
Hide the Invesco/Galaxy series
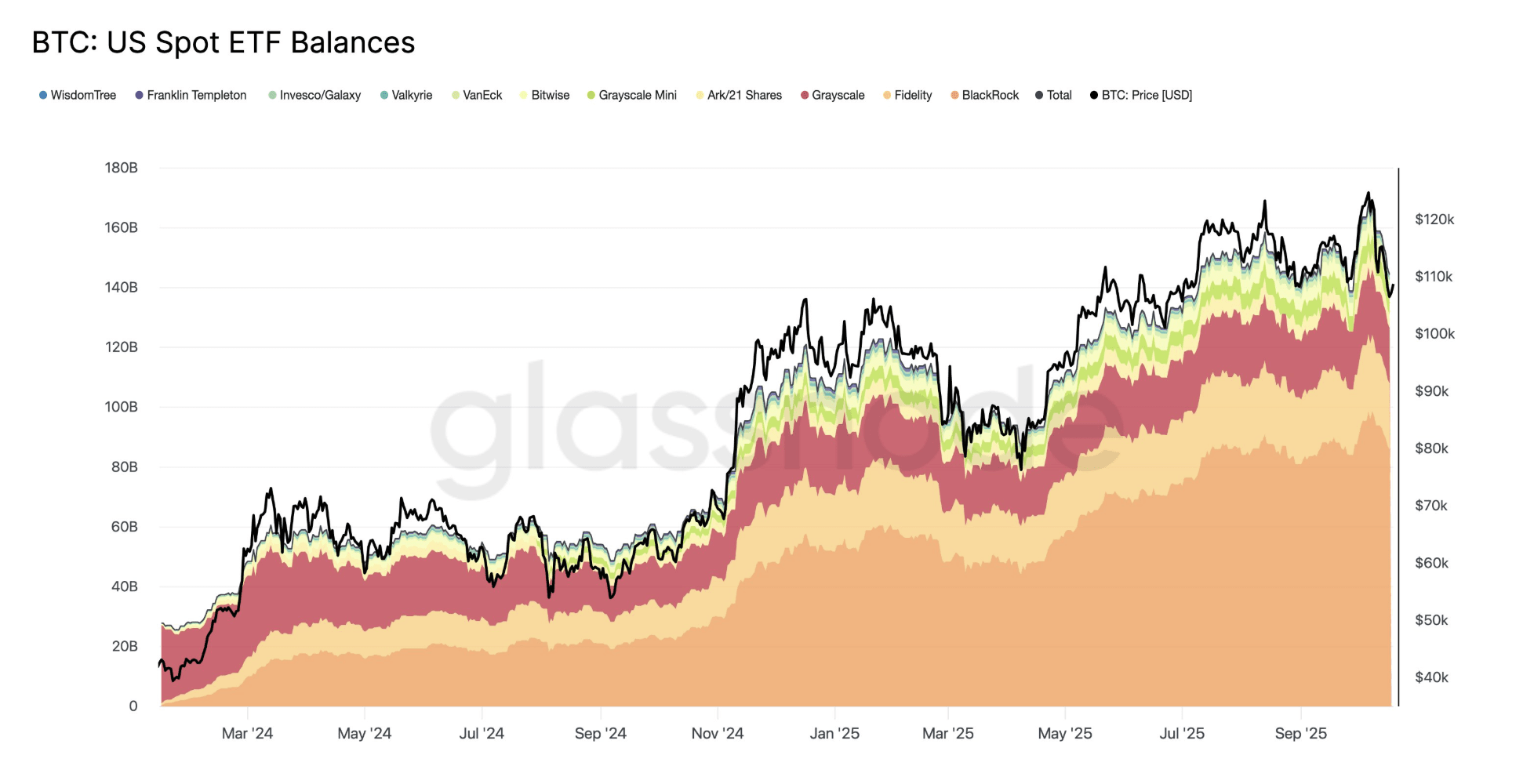tap(314, 95)
